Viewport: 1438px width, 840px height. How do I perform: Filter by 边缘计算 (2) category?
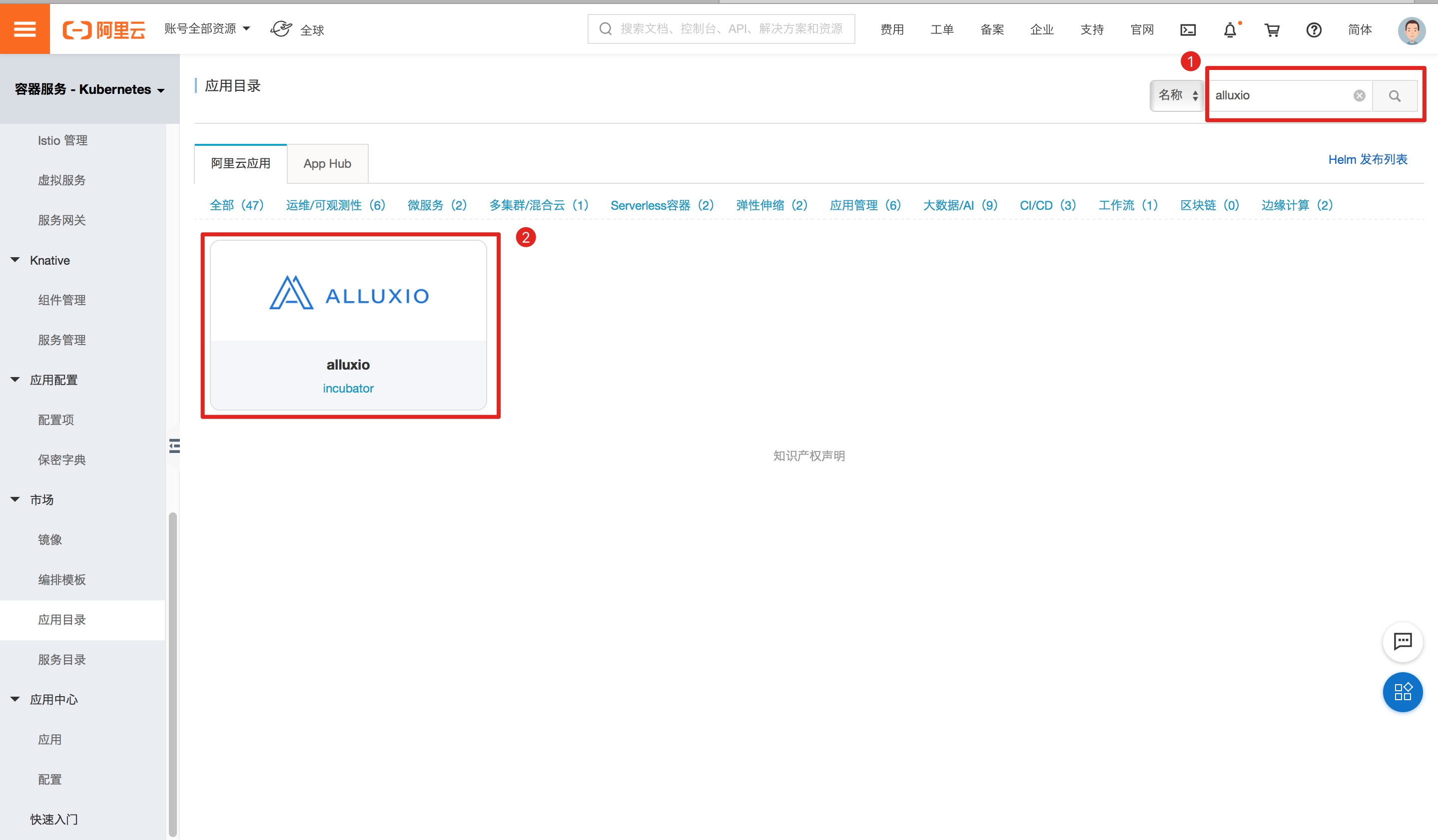1297,205
